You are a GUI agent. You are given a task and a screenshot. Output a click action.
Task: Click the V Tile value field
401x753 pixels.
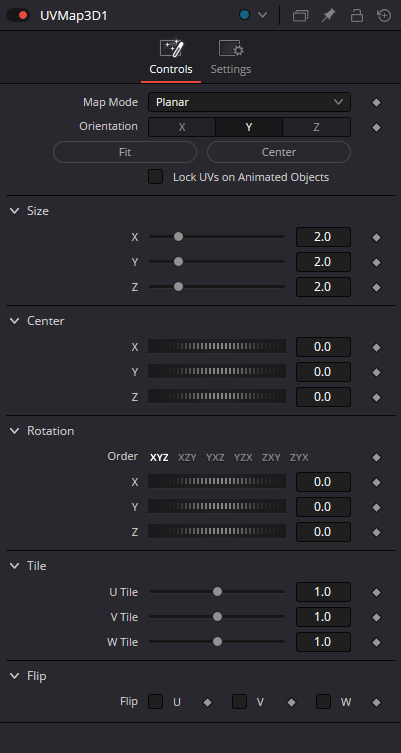323,617
